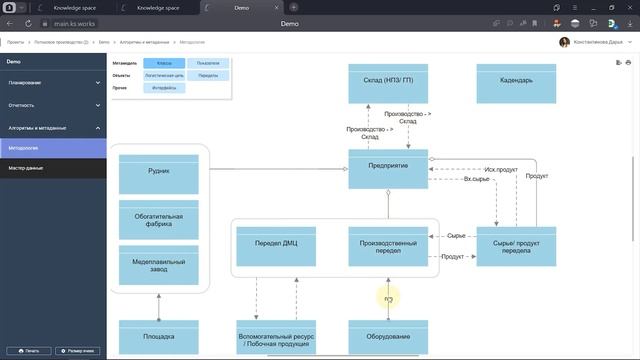Open the downloads arrow icon

630,24
